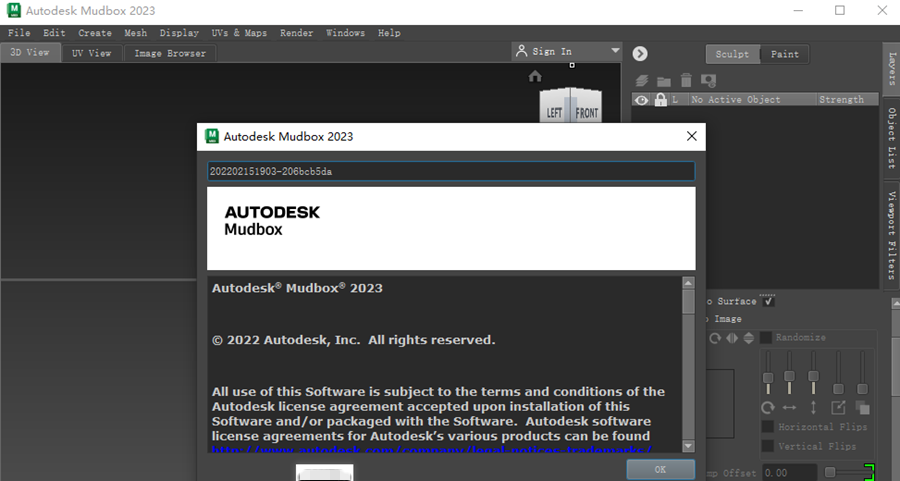Switch to Paint mode toggle
Screen dimensions: 900x481
click(x=785, y=54)
